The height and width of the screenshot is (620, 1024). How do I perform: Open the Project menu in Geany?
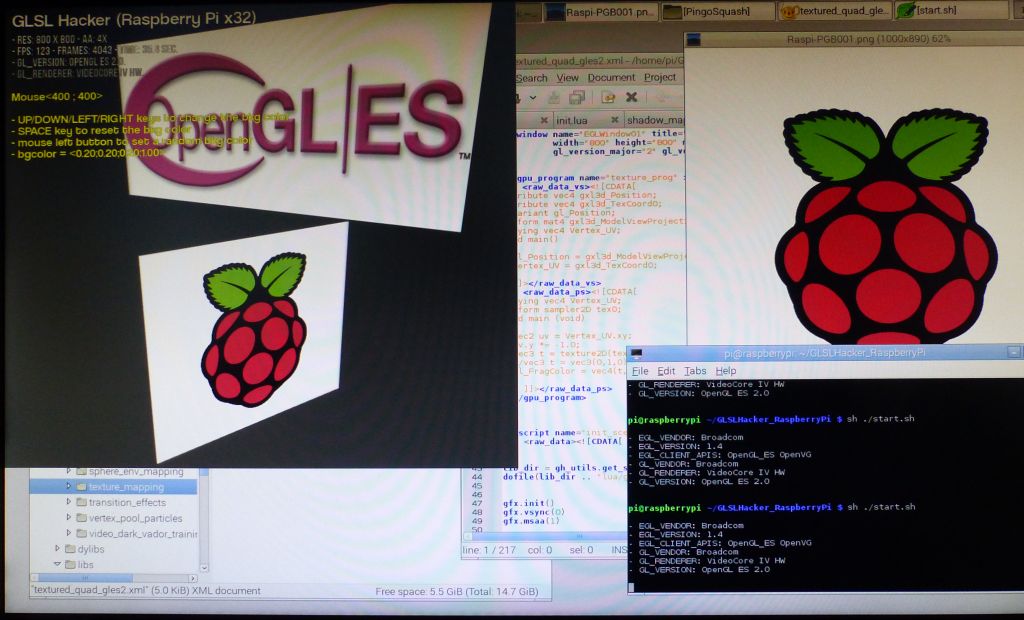pyautogui.click(x=660, y=77)
